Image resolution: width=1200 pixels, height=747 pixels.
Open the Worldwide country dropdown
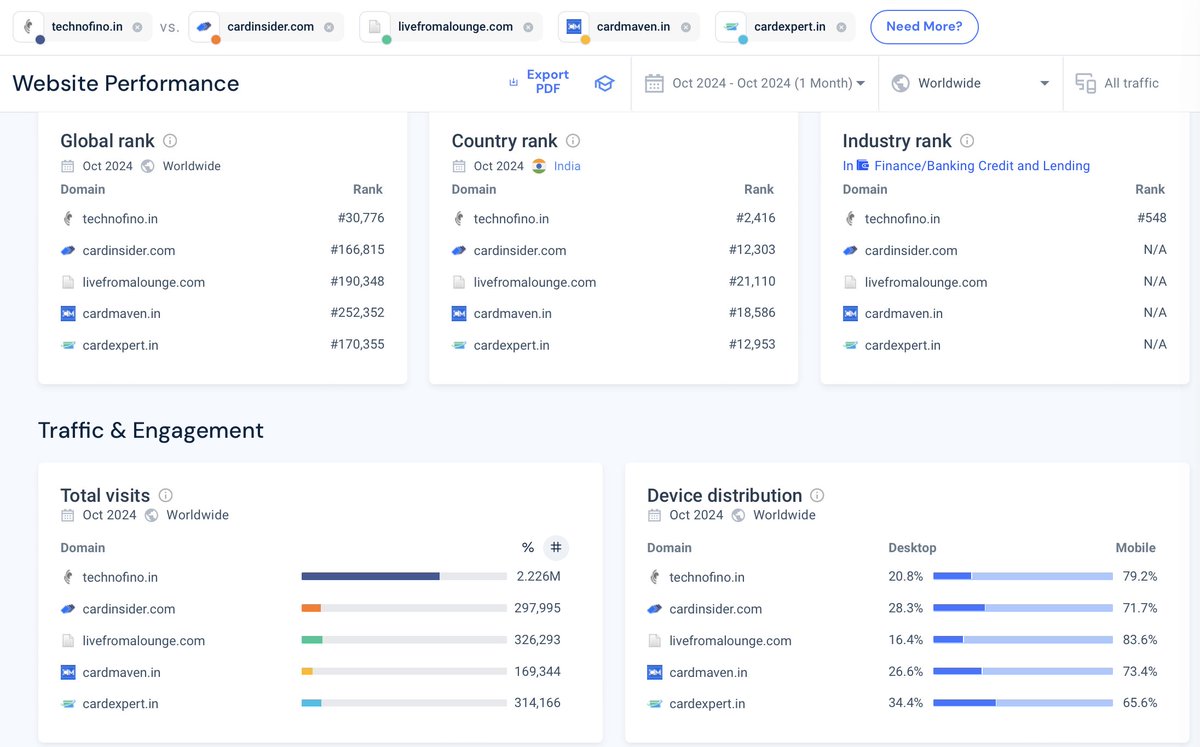970,83
